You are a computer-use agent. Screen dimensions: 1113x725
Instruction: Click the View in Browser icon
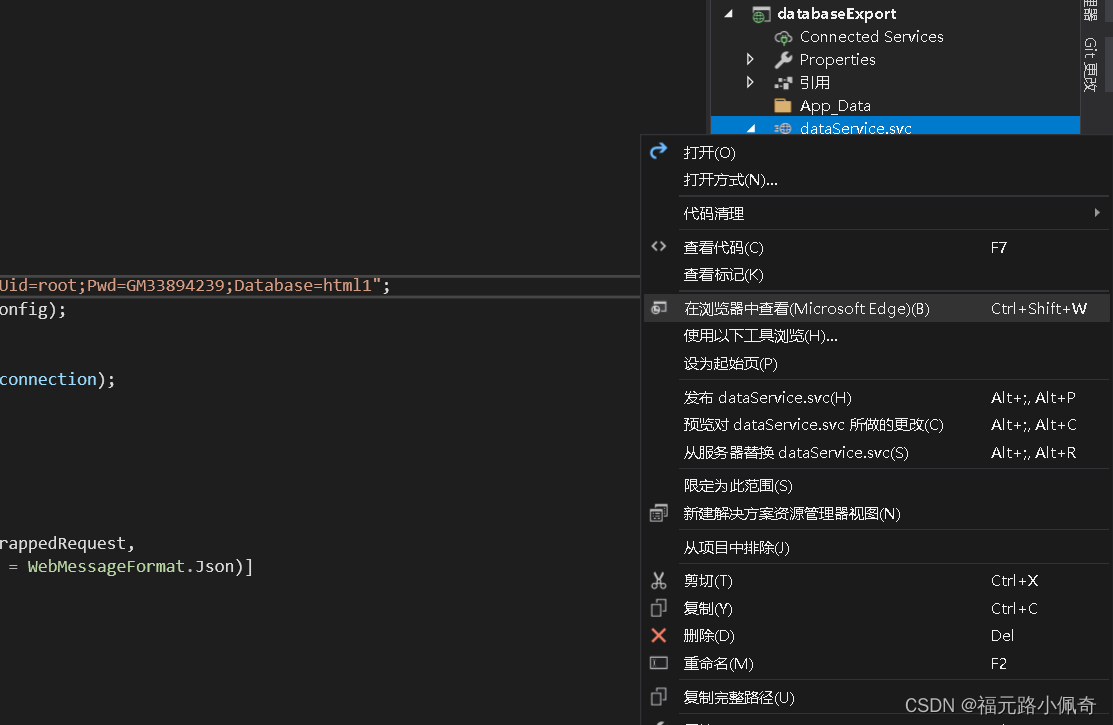coord(658,308)
